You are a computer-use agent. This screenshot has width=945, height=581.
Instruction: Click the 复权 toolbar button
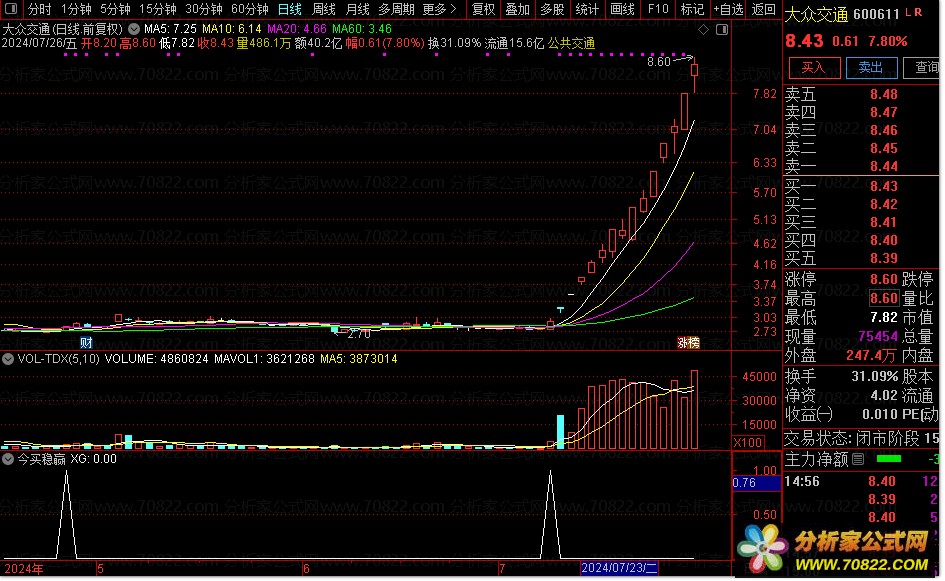click(483, 9)
